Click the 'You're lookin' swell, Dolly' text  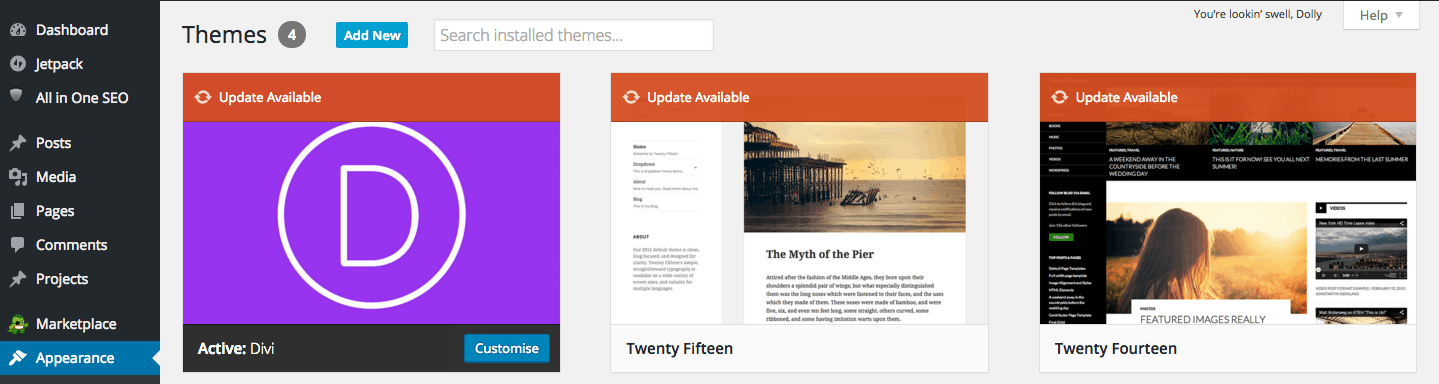click(1258, 15)
